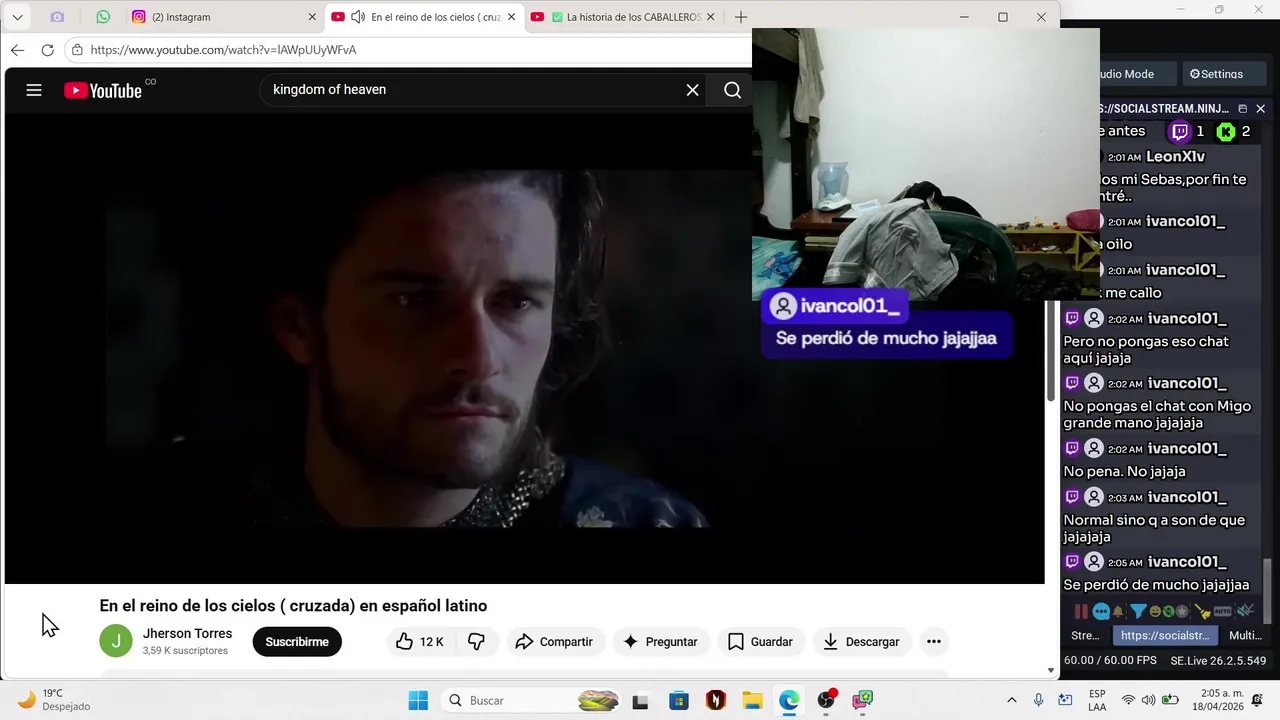Open a new browser tab
The width and height of the screenshot is (1280, 720).
tap(741, 17)
